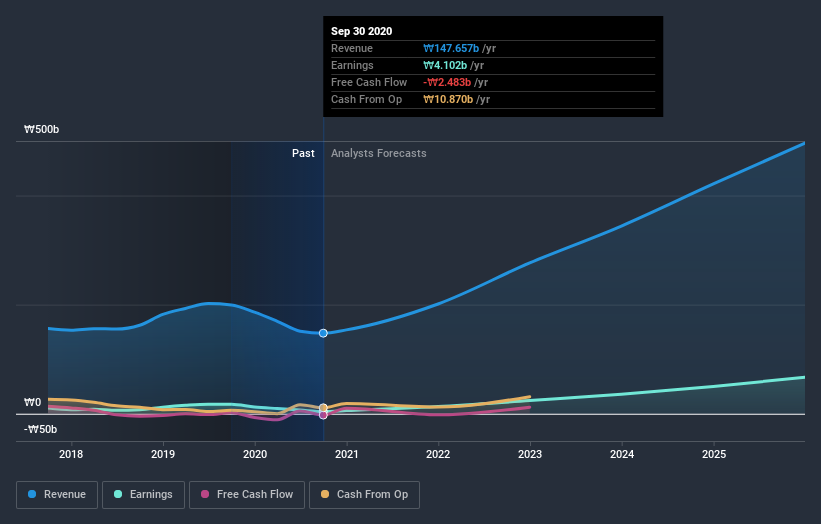The image size is (821, 524).
Task: Select the 2022 x-axis label
Action: (x=438, y=454)
